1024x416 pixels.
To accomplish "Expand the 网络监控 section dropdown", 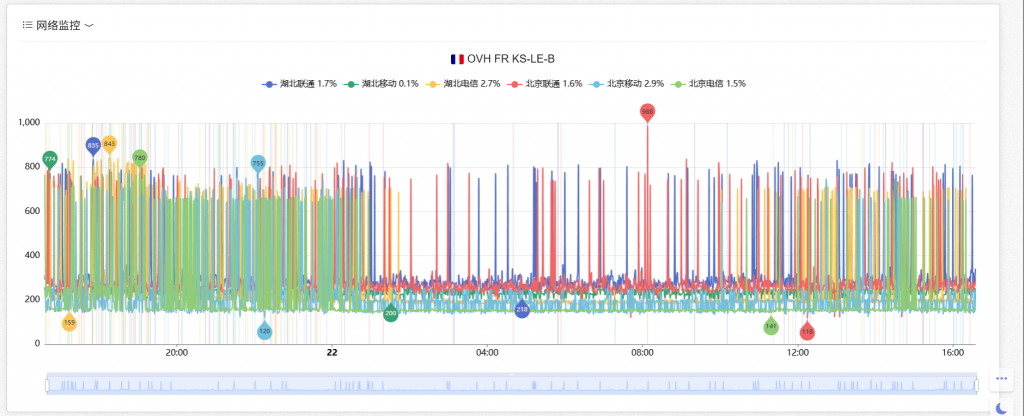I will pyautogui.click(x=89, y=26).
